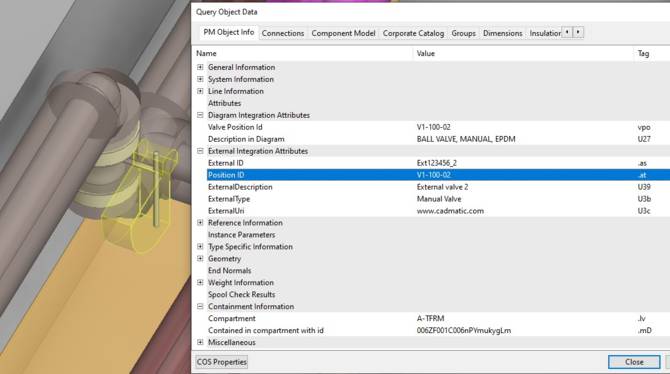670x374 pixels.
Task: Open the Insulation tab
Action: (545, 33)
